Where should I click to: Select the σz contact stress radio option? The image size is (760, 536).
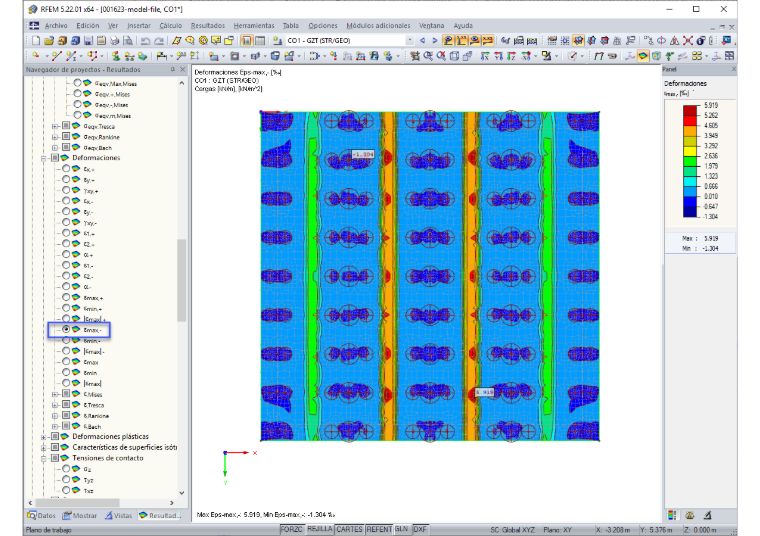(x=66, y=469)
